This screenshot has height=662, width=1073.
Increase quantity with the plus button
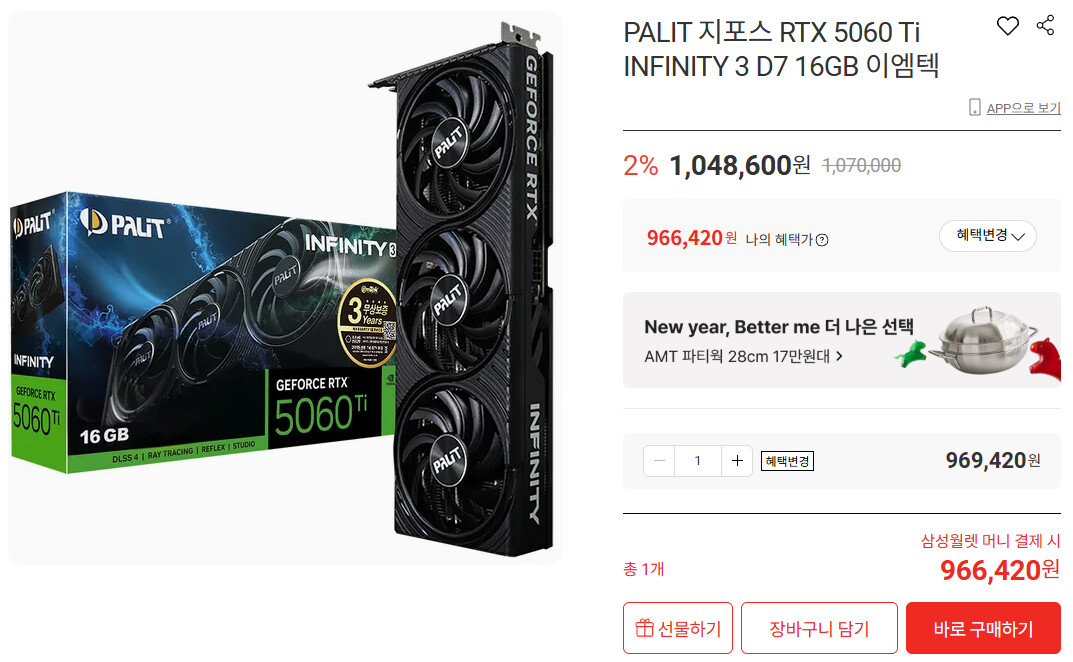click(737, 461)
